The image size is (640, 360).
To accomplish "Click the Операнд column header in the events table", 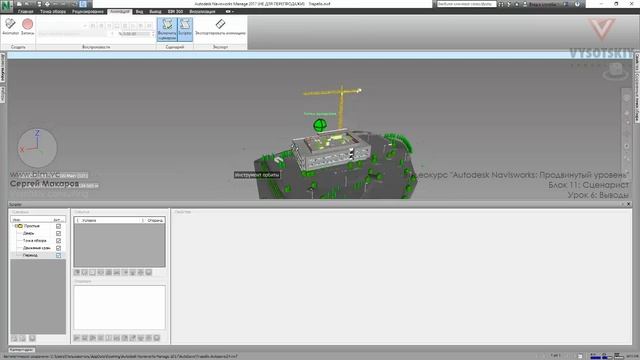I will 155,220.
